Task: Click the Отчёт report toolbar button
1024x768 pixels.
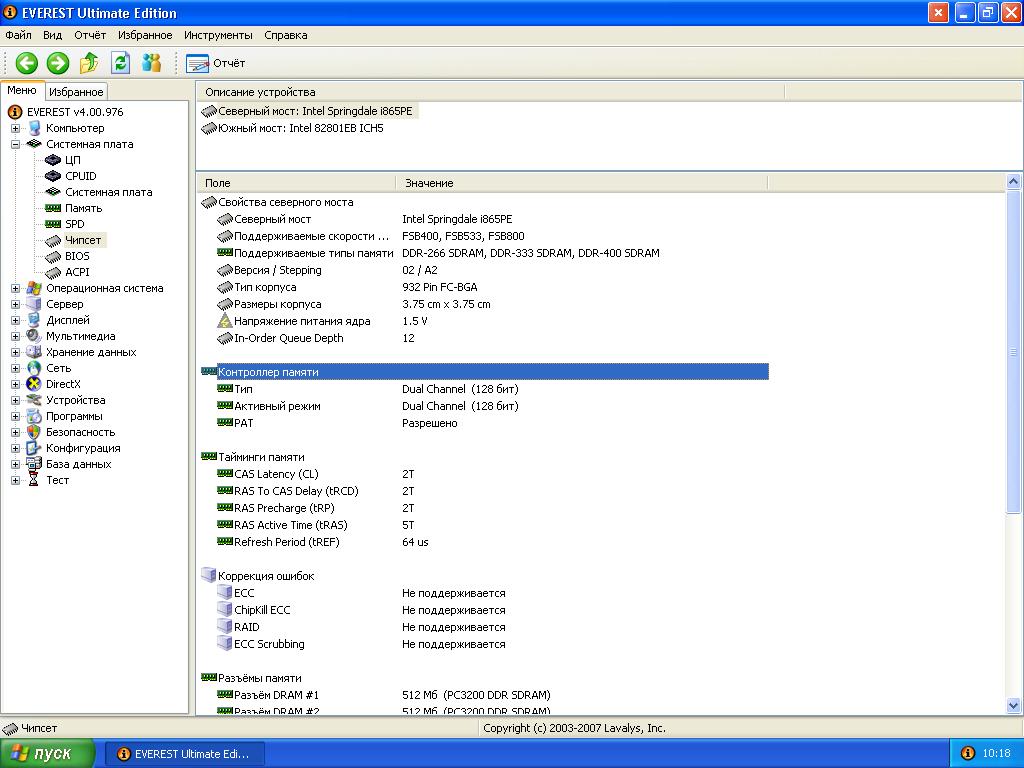Action: 216,63
